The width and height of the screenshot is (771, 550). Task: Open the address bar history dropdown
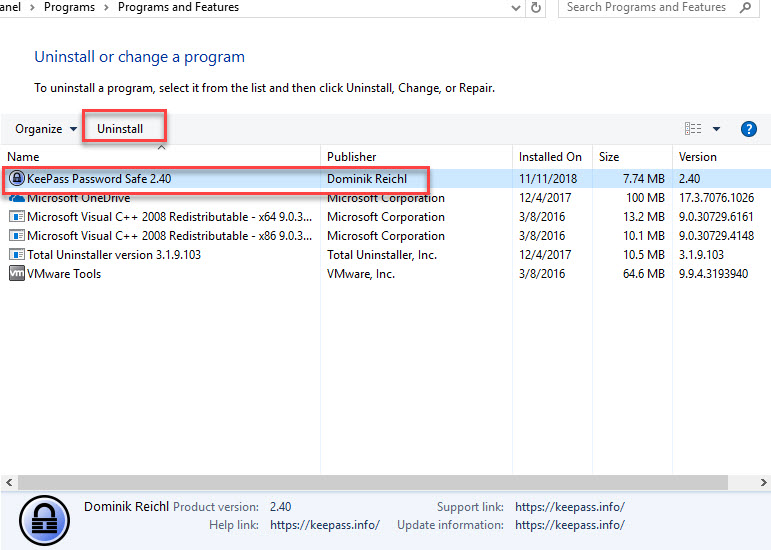(515, 8)
